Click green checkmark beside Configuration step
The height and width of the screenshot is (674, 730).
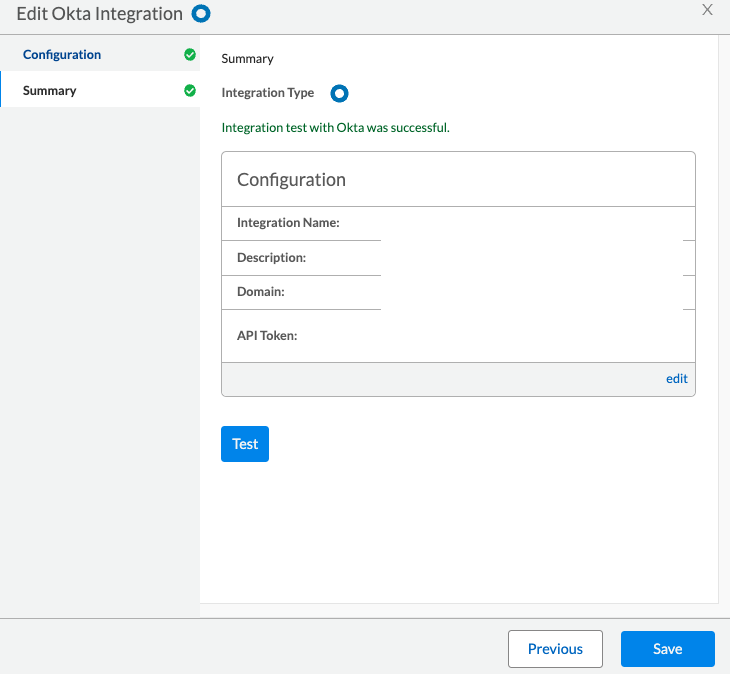[x=190, y=55]
